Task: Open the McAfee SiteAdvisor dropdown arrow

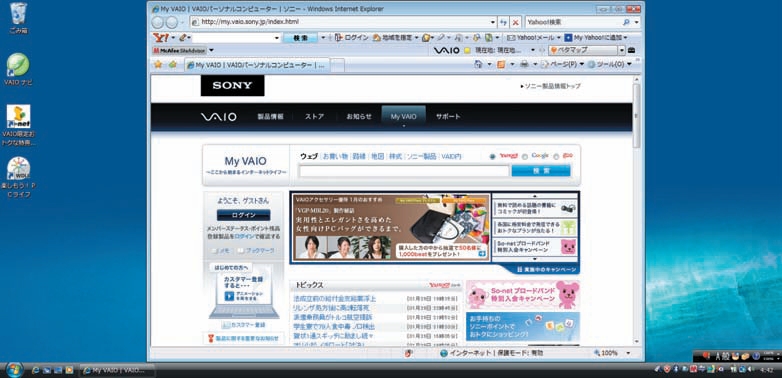Action: (211, 50)
